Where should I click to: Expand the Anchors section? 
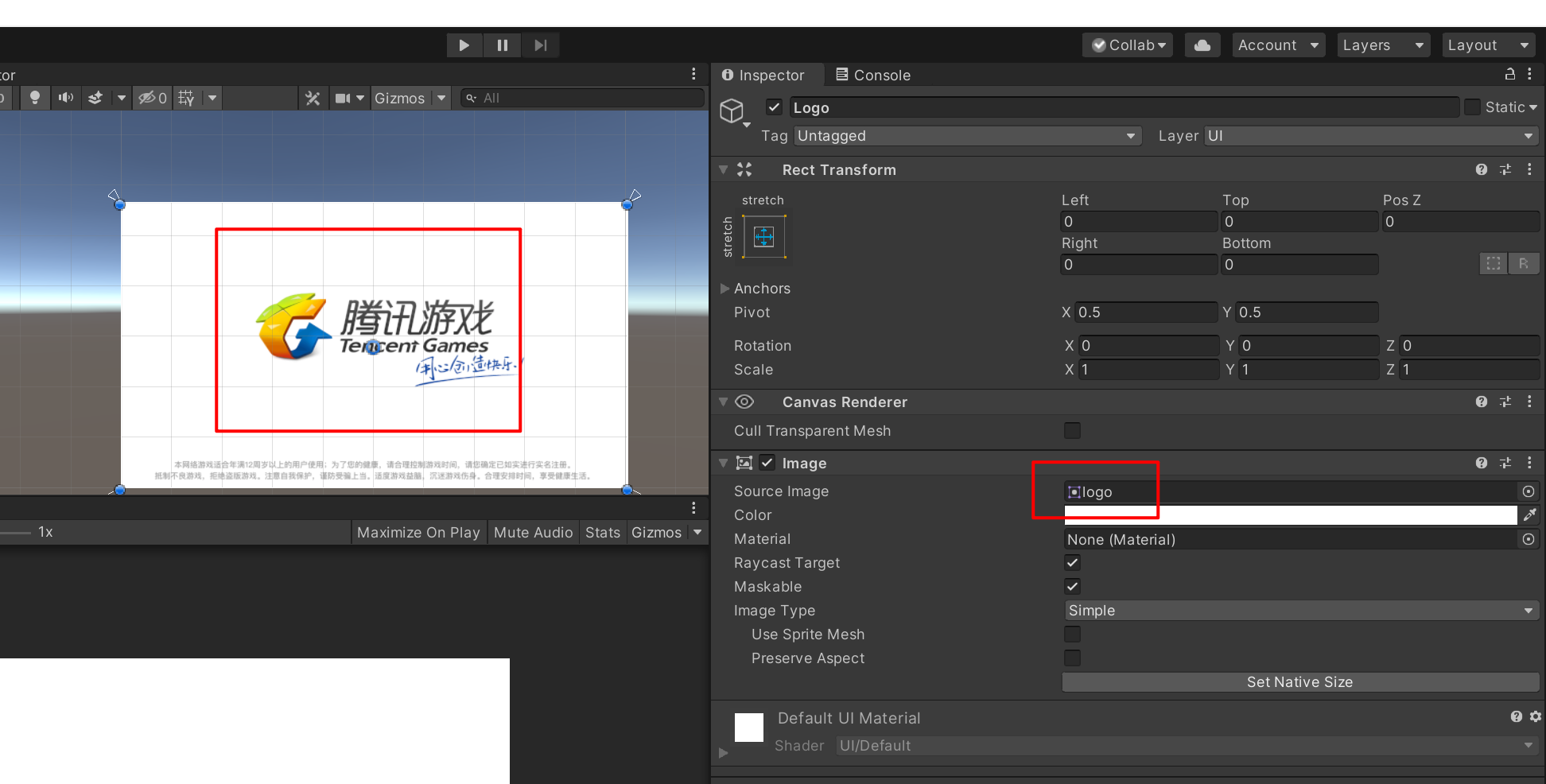724,289
